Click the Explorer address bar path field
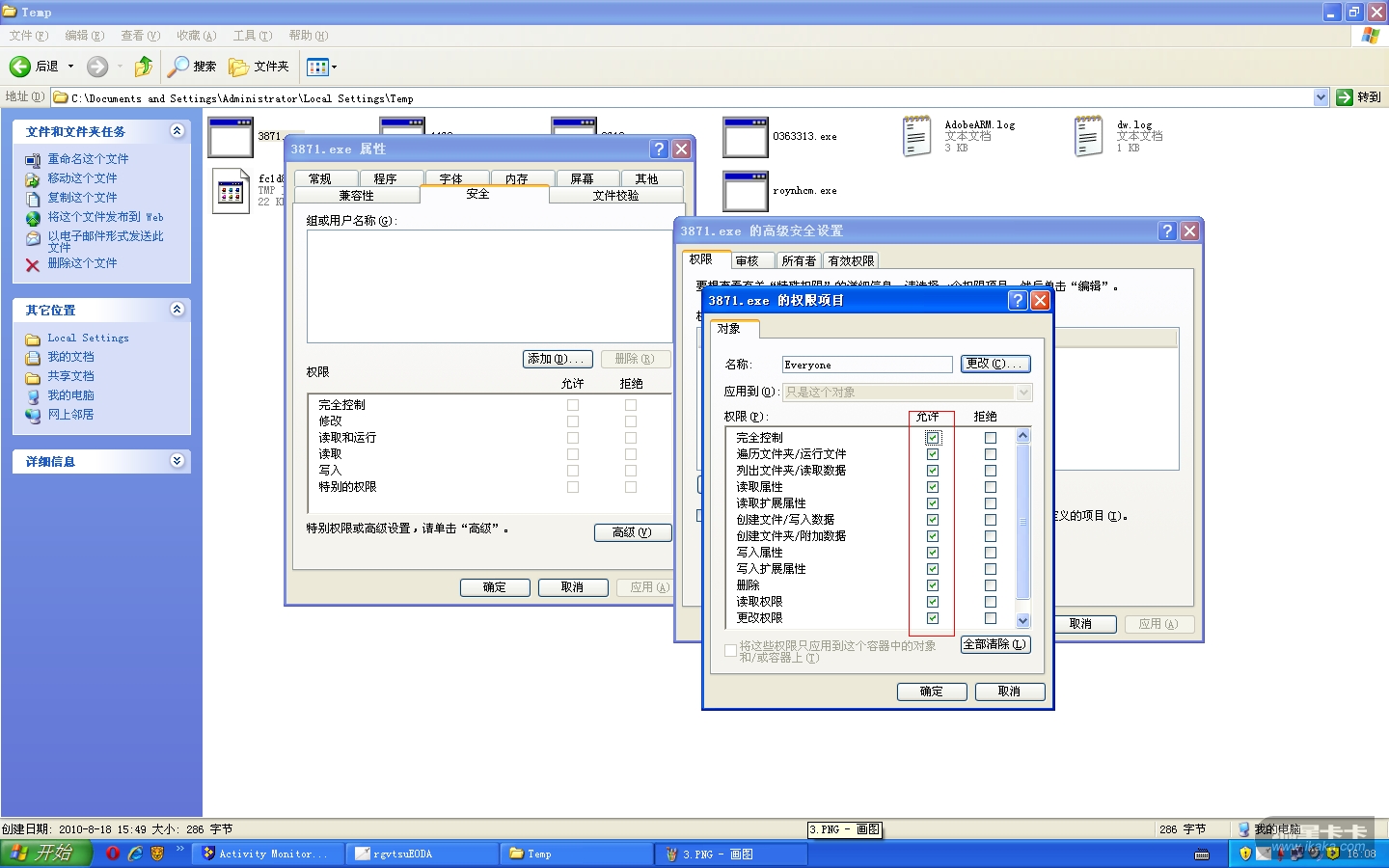1389x868 pixels. click(690, 97)
